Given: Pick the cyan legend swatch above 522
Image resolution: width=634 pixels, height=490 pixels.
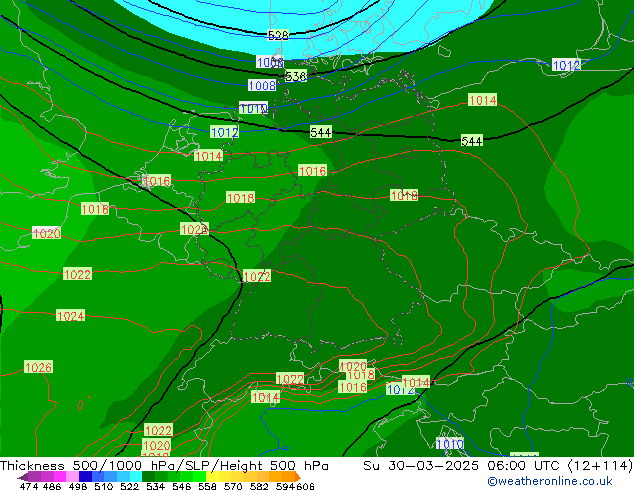Looking at the screenshot, I should pos(136,477).
